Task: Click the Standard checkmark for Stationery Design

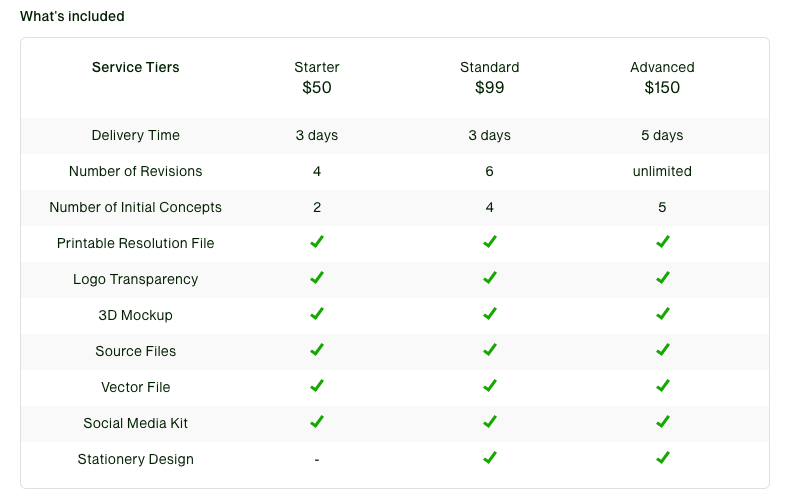Action: tap(490, 458)
